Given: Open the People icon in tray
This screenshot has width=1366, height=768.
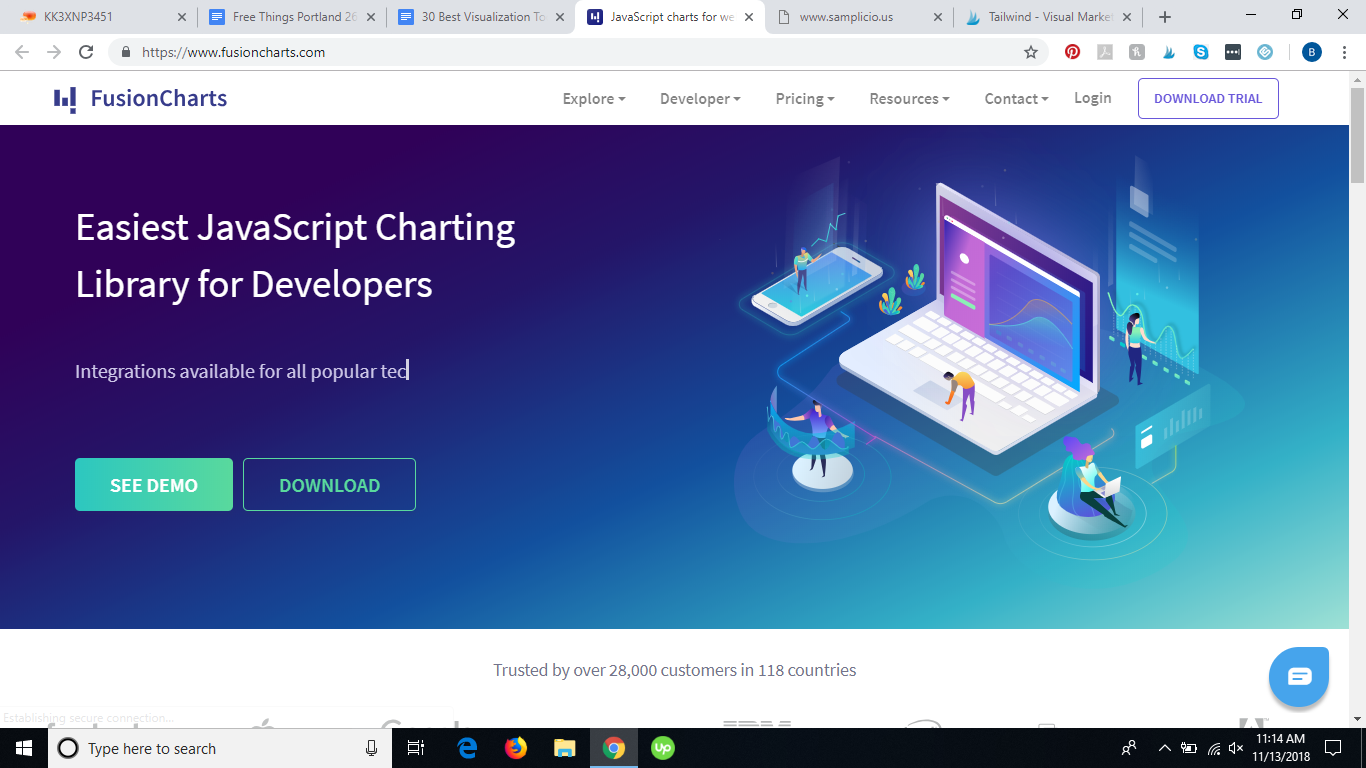Looking at the screenshot, I should coord(1129,748).
